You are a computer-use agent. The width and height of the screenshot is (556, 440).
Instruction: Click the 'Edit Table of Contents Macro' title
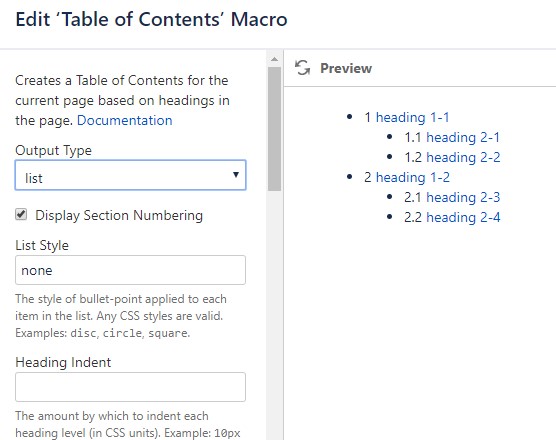pos(151,19)
